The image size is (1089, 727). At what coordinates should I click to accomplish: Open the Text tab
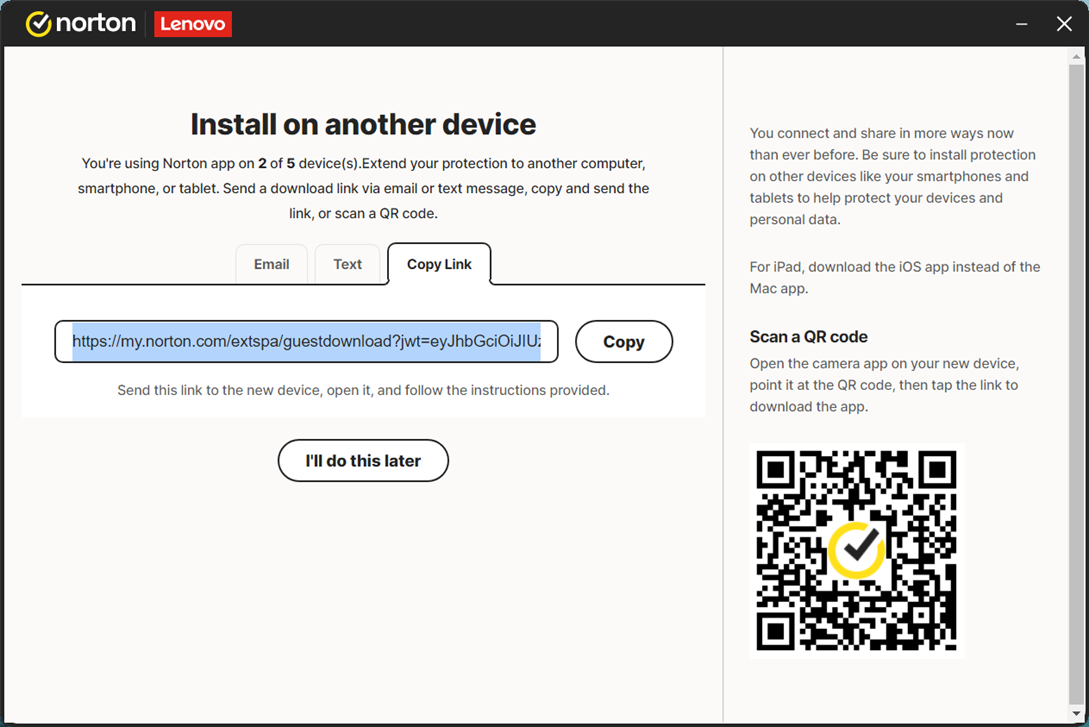(347, 265)
